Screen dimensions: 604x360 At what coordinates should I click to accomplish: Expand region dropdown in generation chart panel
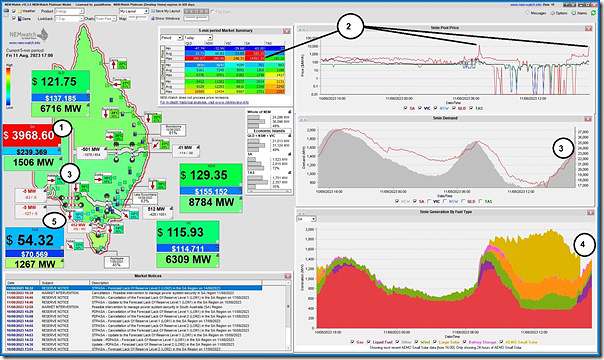tap(306, 219)
